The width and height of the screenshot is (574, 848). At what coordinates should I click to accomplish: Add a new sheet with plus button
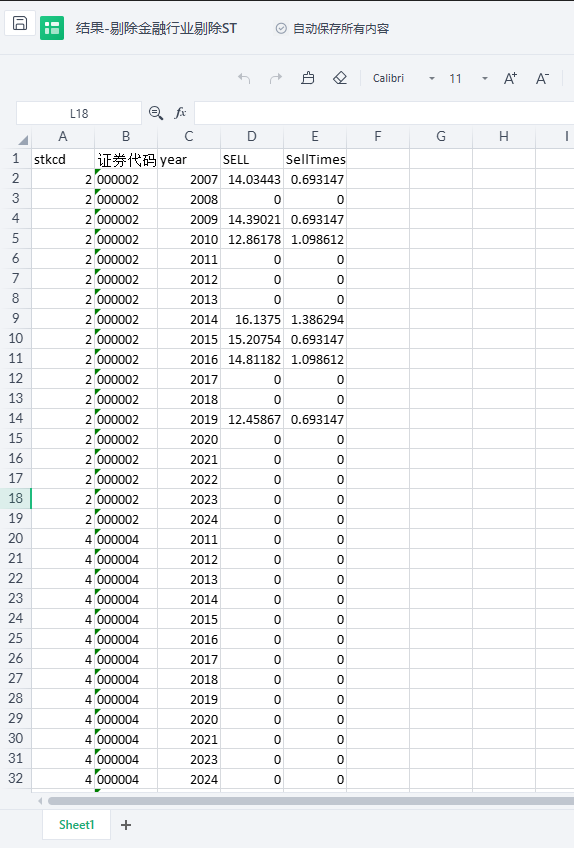coord(126,825)
